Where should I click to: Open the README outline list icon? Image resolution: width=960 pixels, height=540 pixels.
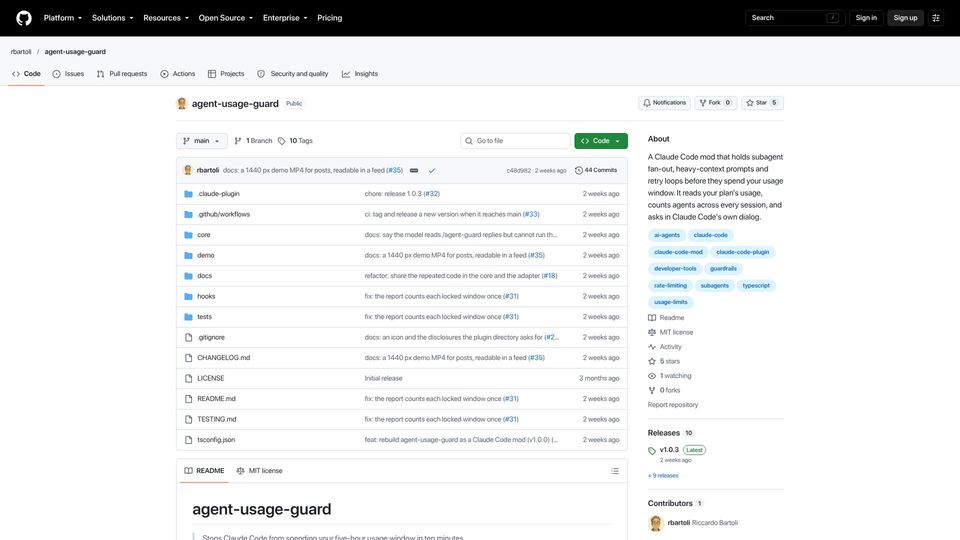[x=615, y=471]
